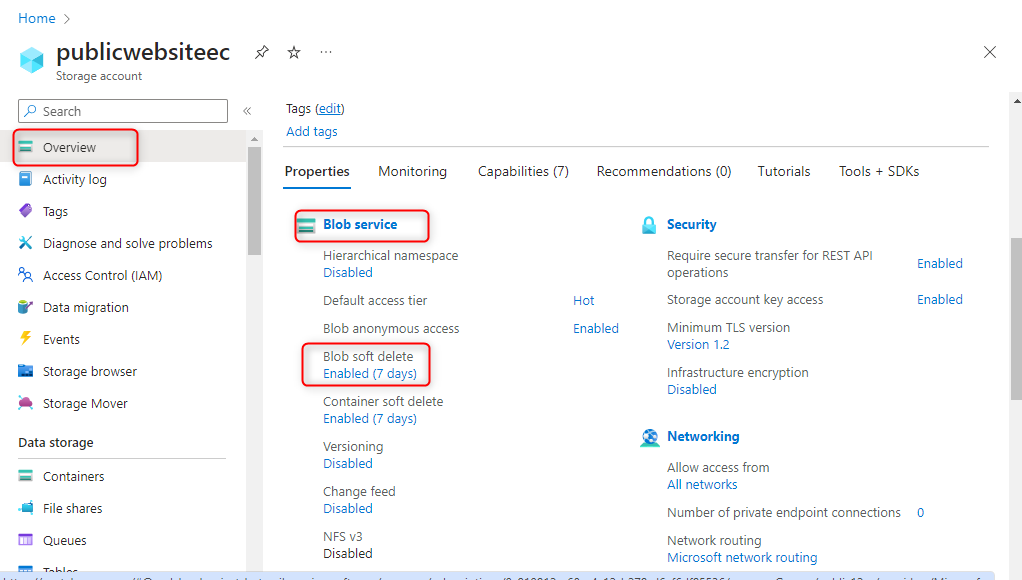1022x580 pixels.
Task: Switch to the Monitoring tab
Action: pos(412,171)
